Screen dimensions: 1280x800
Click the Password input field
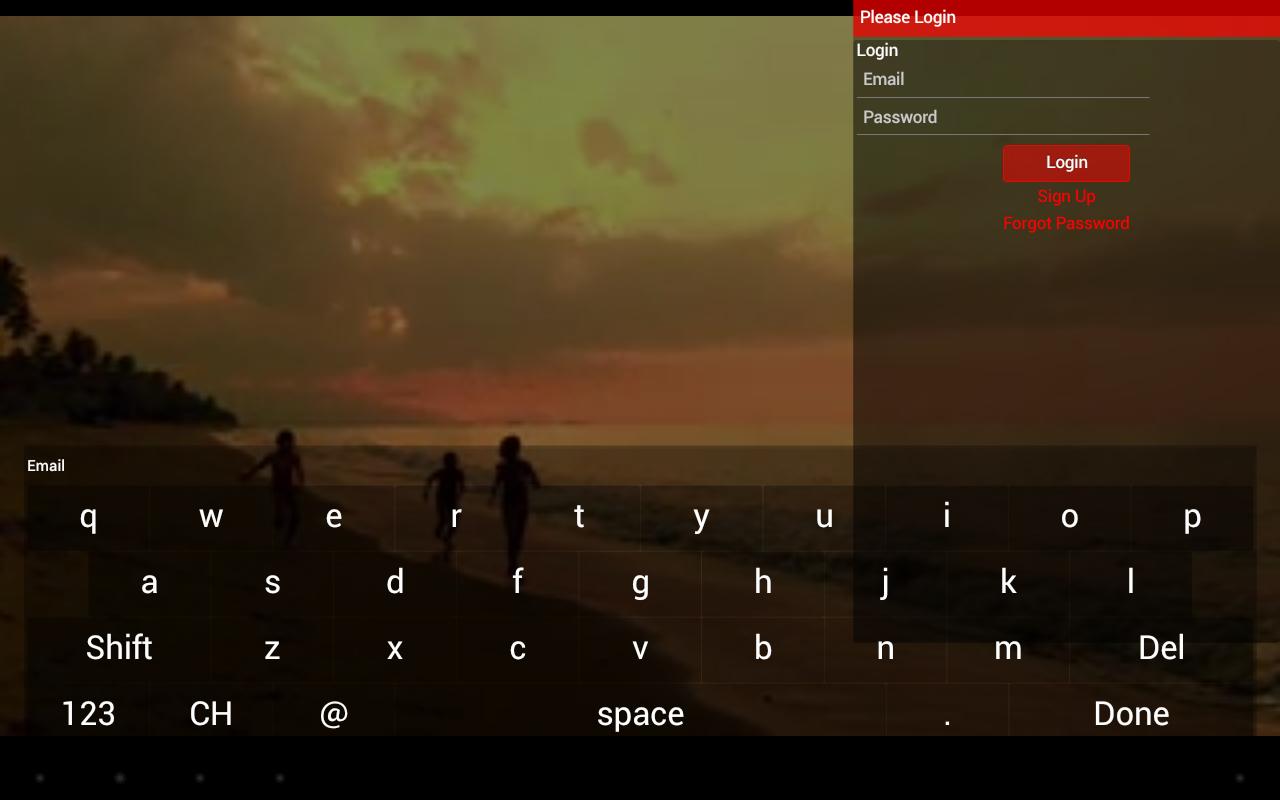(1003, 118)
